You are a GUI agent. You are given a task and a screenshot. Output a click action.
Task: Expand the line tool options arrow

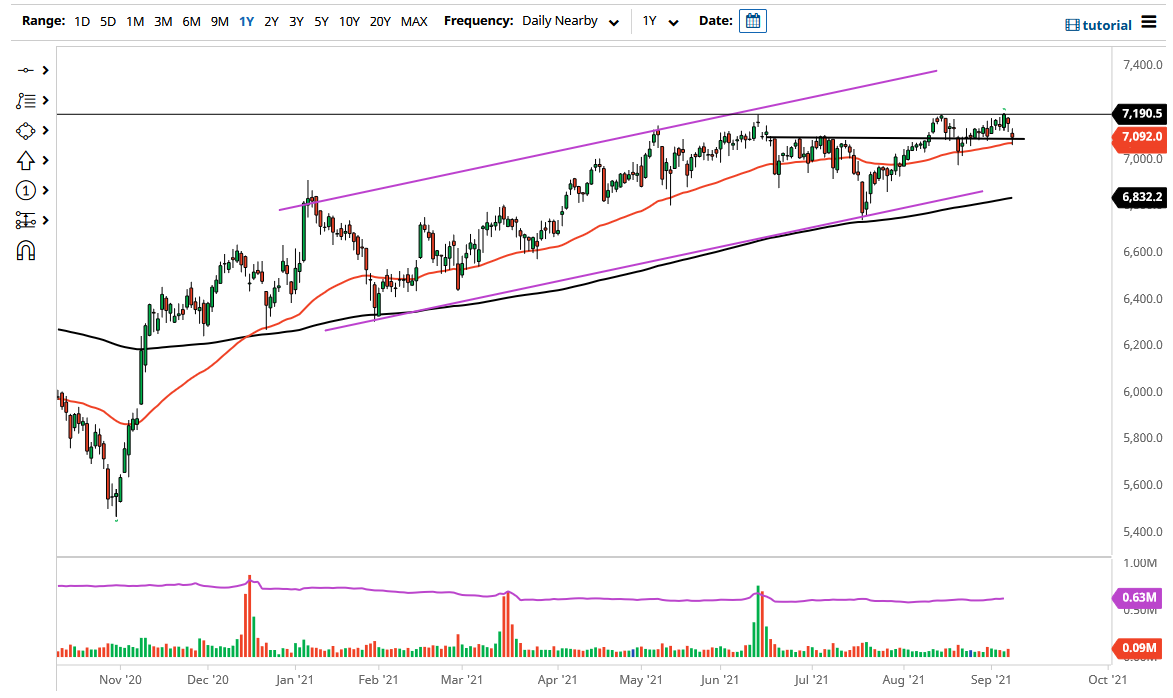tap(46, 70)
